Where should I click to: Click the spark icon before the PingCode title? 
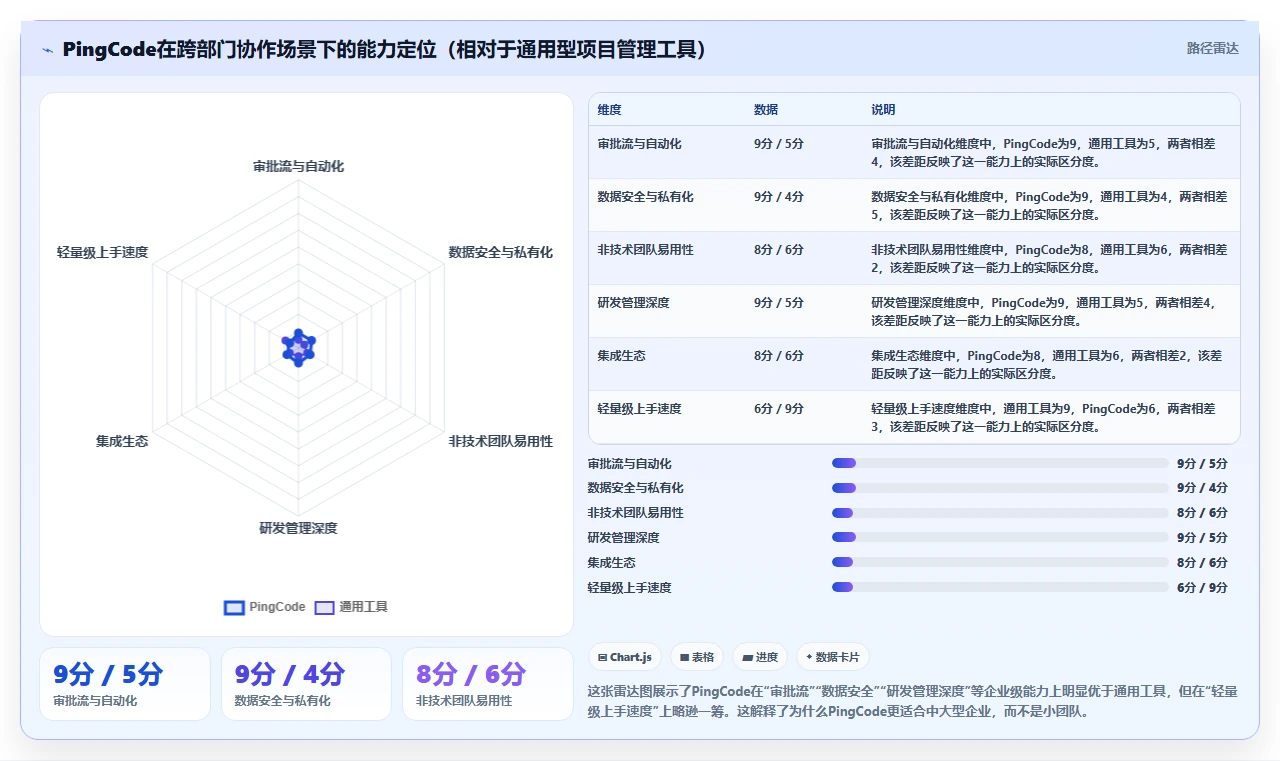click(48, 49)
